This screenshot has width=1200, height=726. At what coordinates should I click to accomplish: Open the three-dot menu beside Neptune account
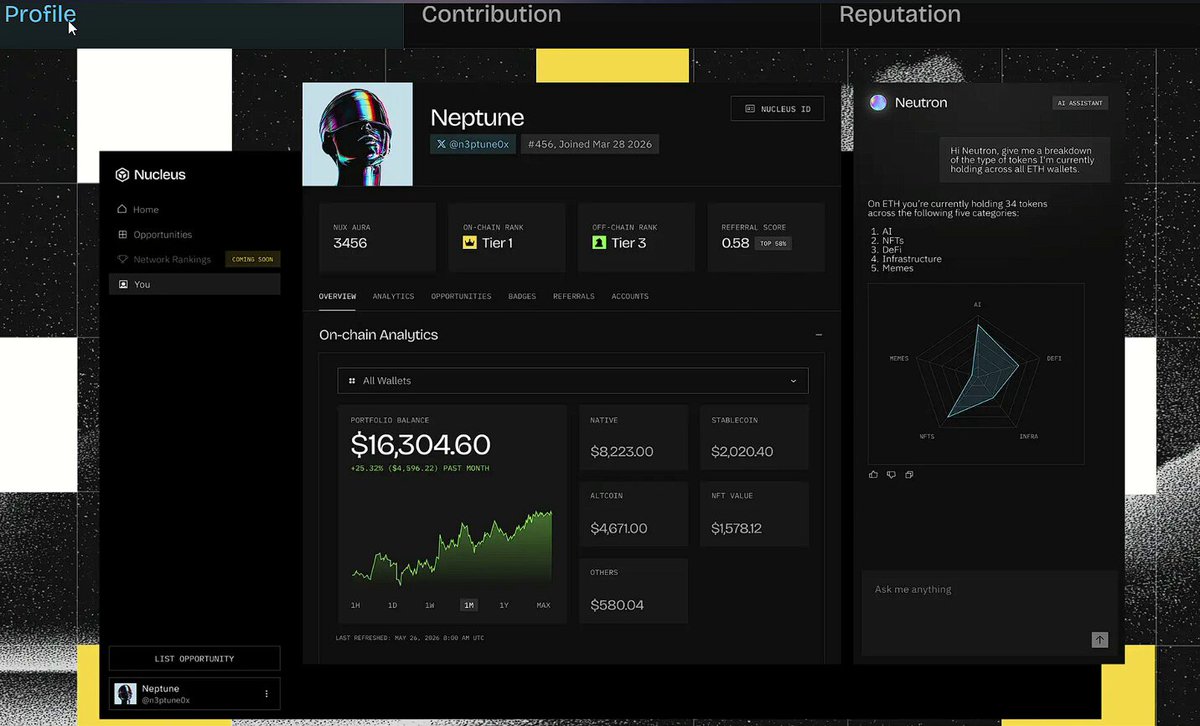[x=266, y=694]
